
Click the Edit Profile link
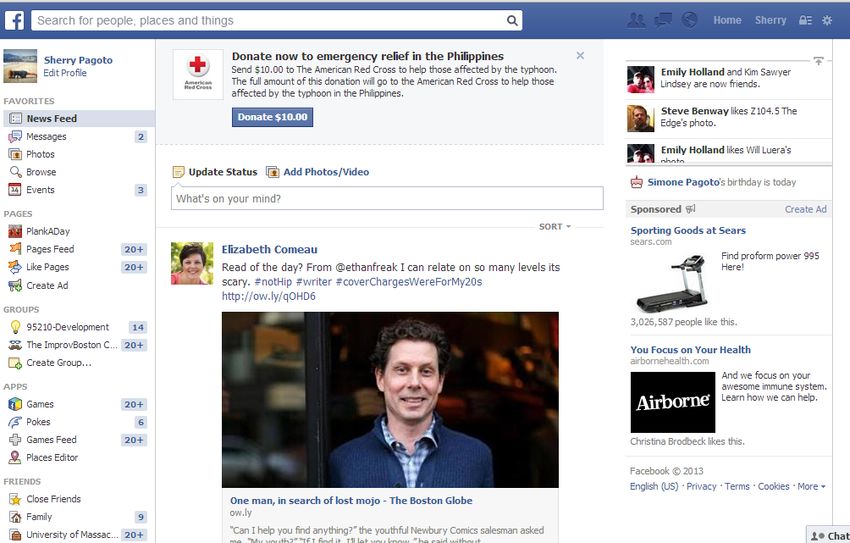(65, 73)
